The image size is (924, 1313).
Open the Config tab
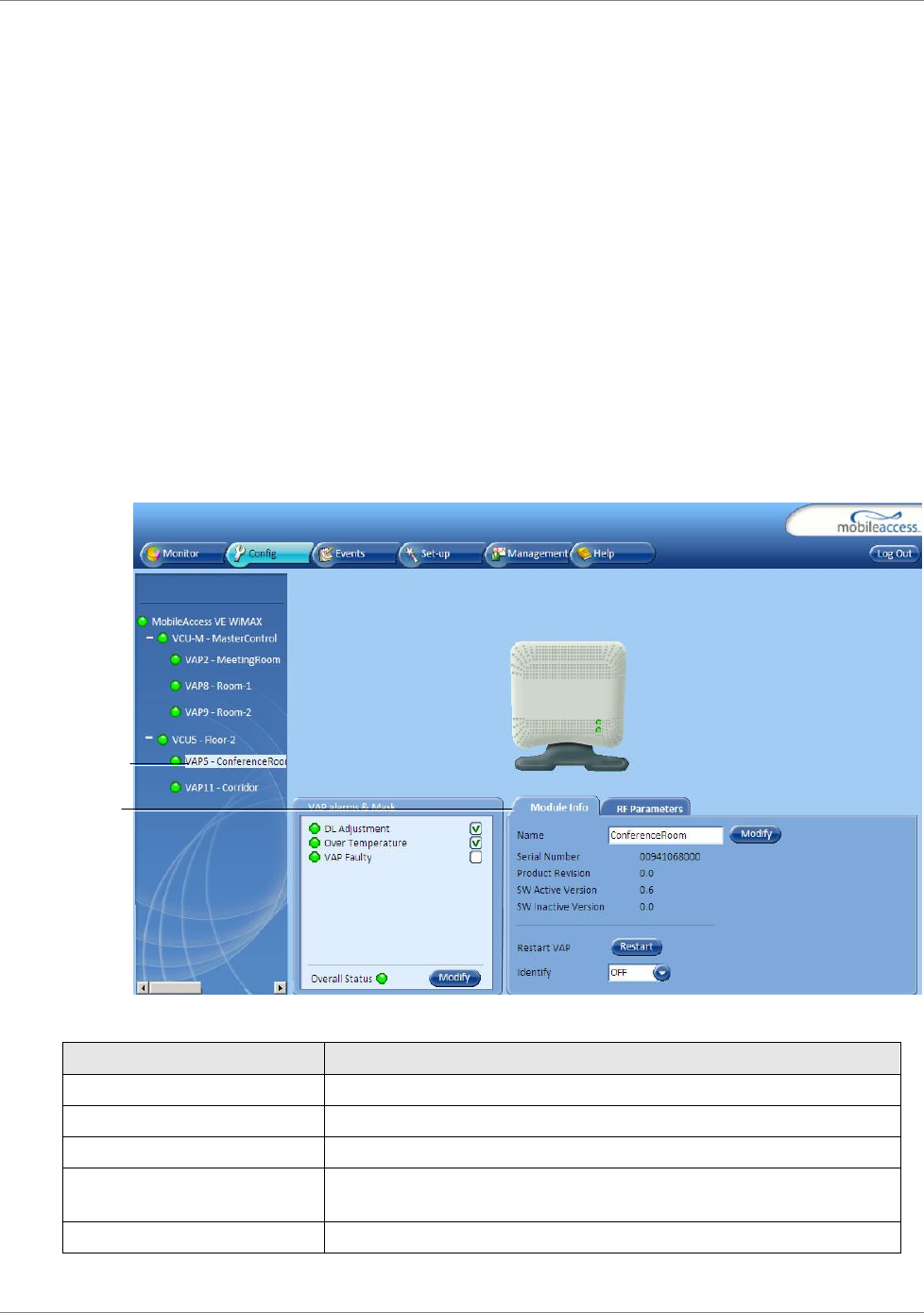click(267, 554)
